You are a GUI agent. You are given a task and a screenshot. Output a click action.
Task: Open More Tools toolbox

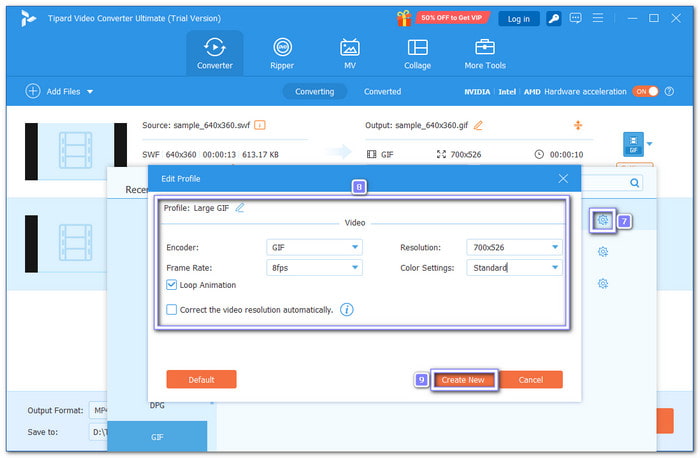tap(485, 53)
